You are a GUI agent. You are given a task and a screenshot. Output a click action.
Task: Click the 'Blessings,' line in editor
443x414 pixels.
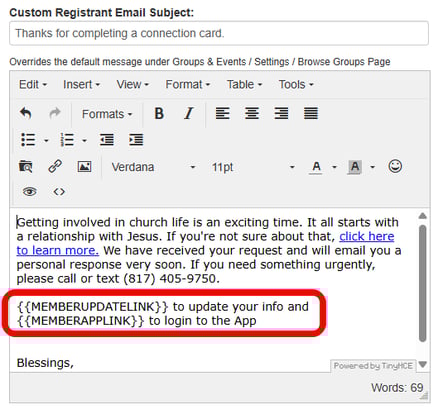pyautogui.click(x=45, y=363)
